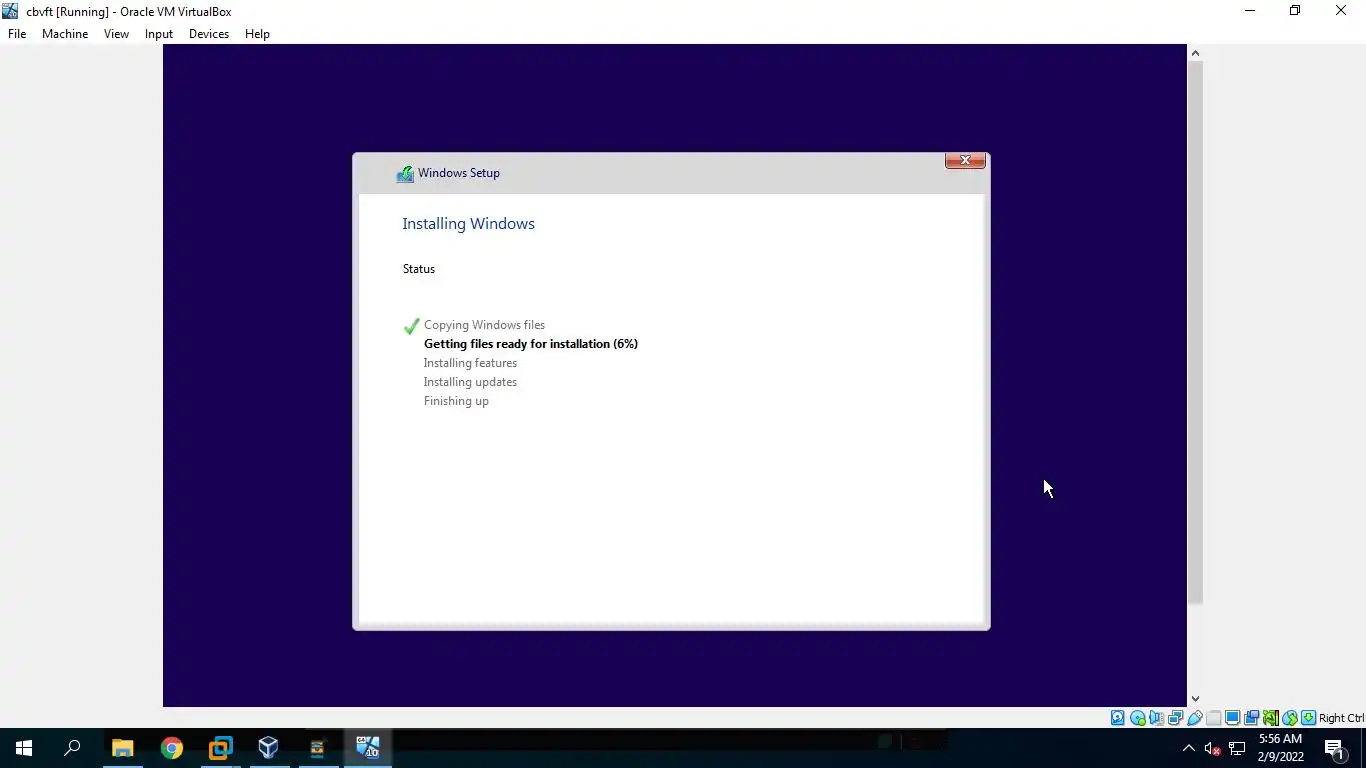Image resolution: width=1366 pixels, height=768 pixels.
Task: Click the CPU execution status icon
Action: [1271, 718]
